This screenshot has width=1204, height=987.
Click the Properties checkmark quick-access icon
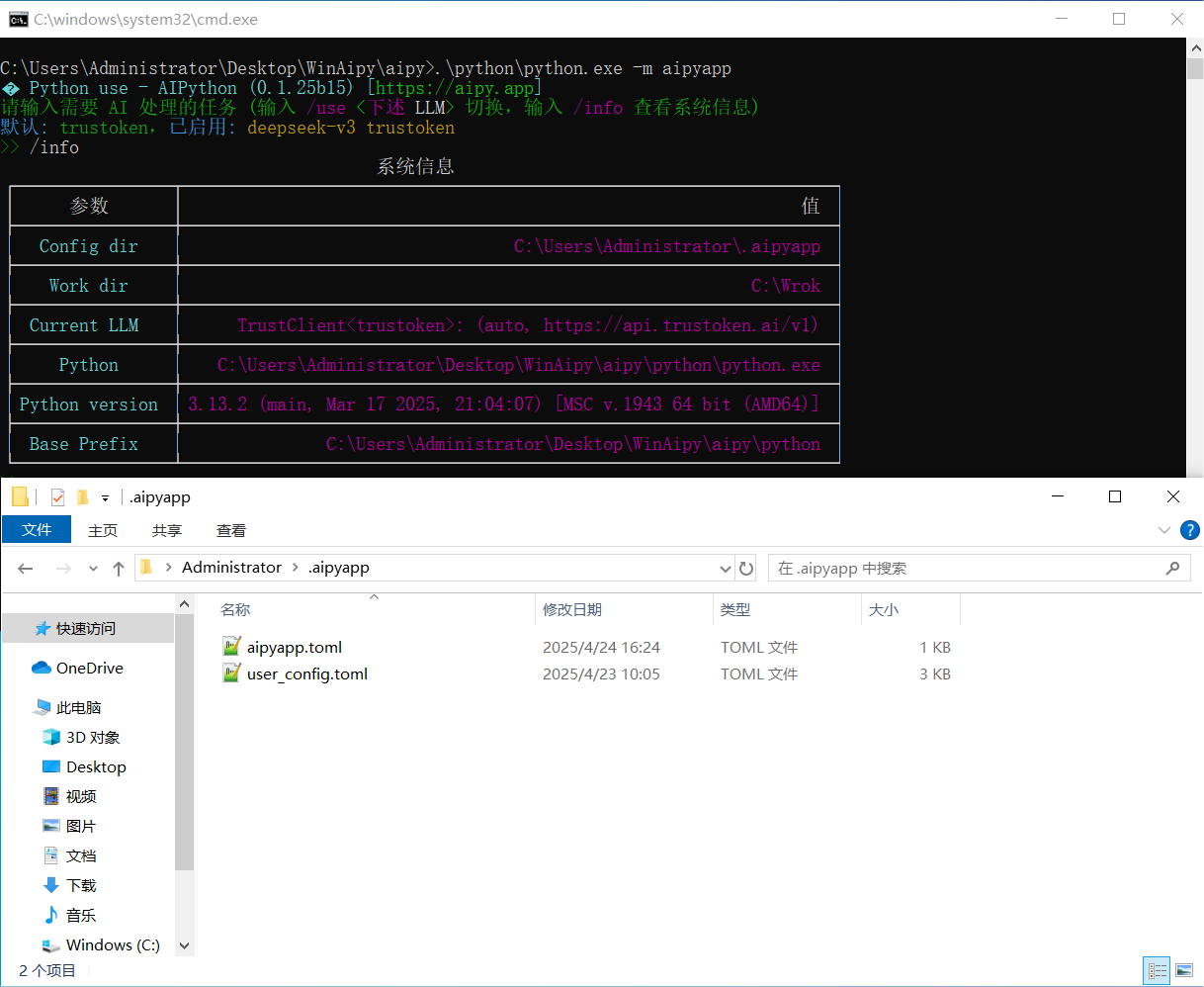(x=57, y=496)
